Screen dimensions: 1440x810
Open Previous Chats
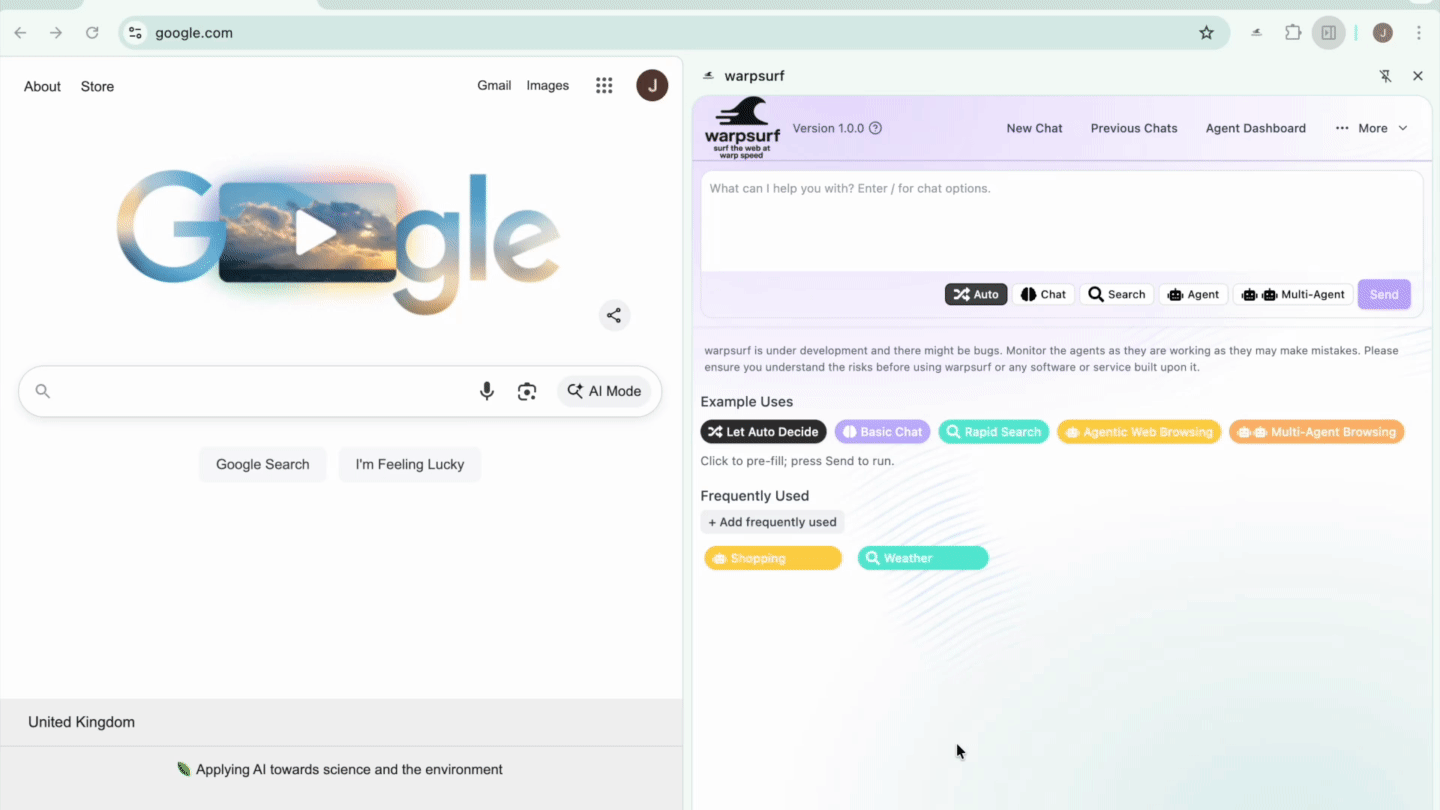[1134, 128]
